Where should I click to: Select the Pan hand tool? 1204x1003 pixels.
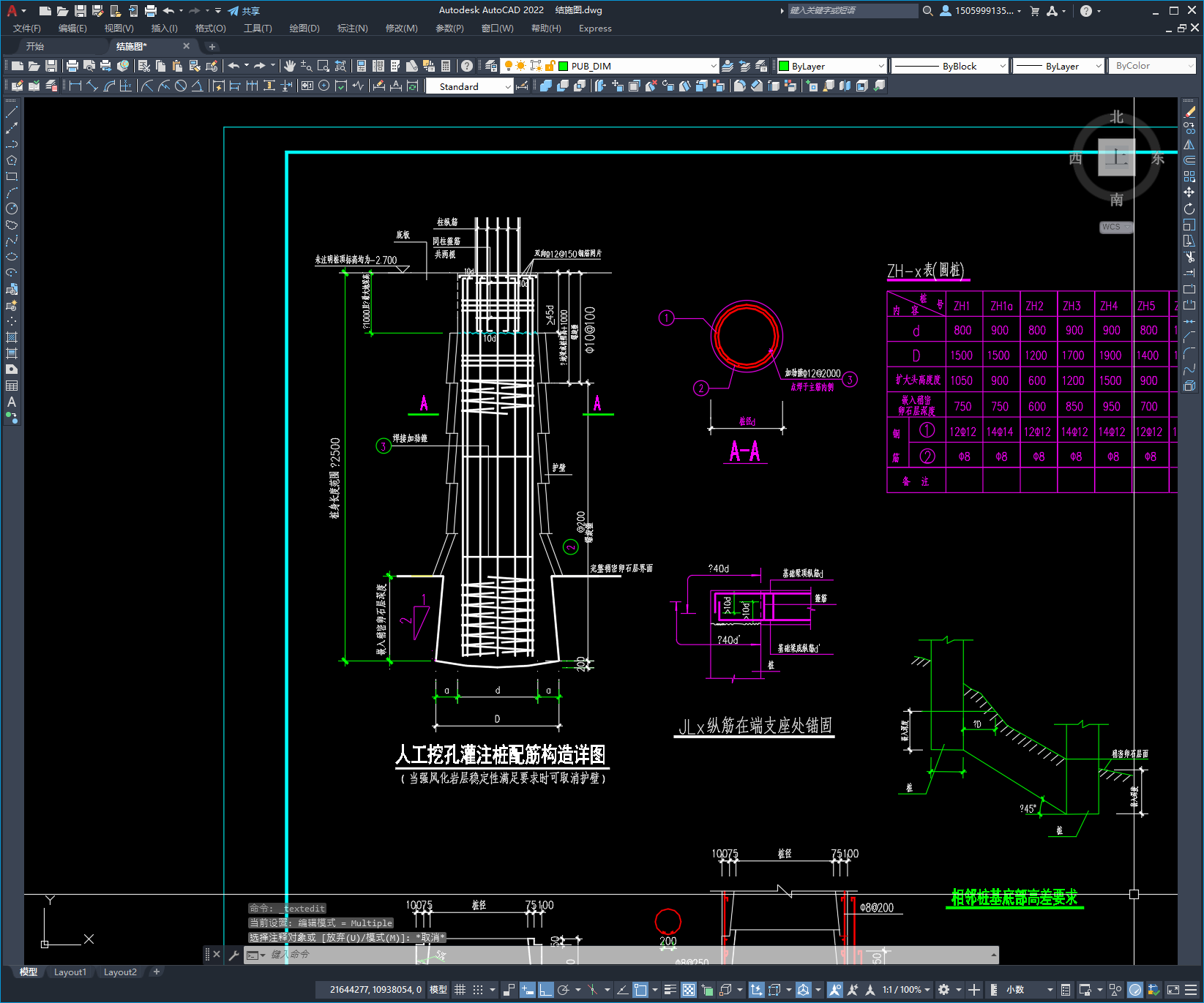click(x=290, y=66)
